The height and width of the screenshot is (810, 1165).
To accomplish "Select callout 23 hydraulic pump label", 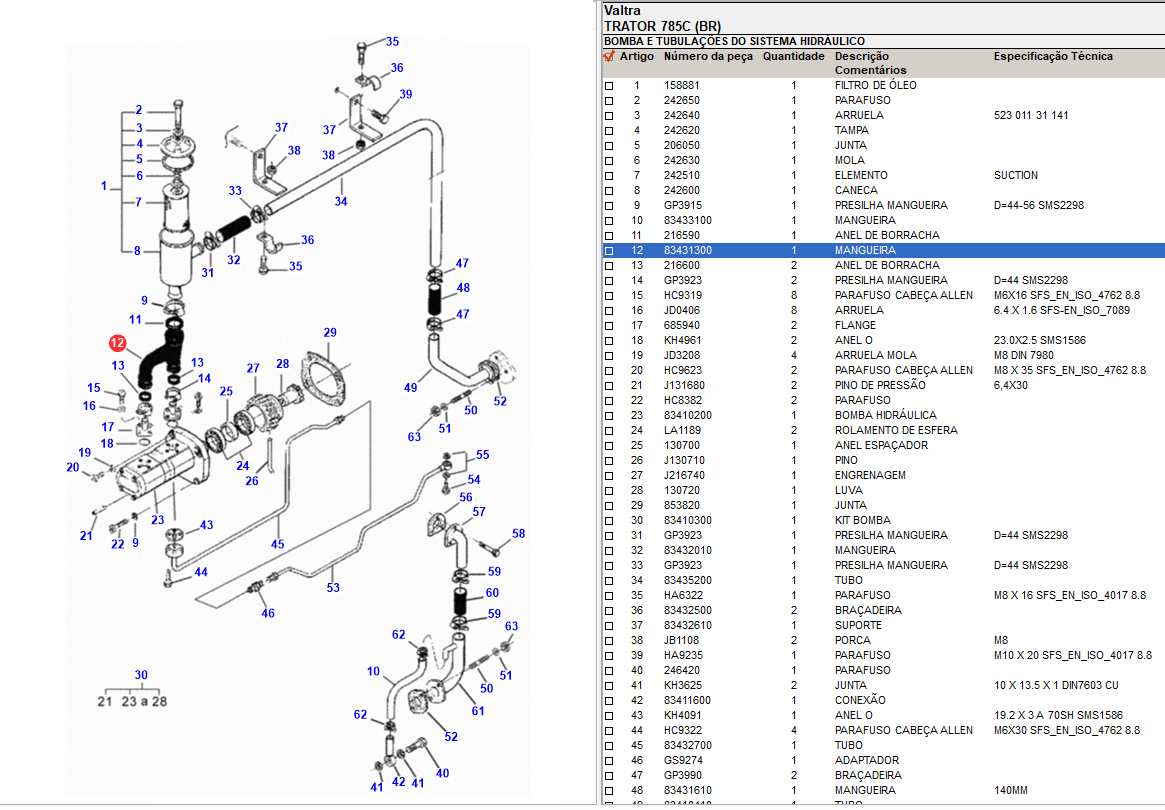I will click(x=157, y=520).
